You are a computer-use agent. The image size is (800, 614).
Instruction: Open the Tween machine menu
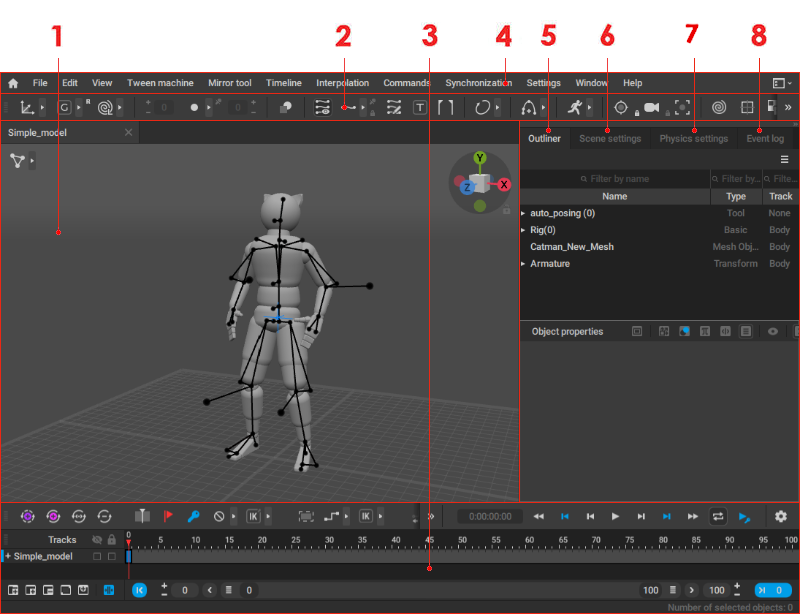coord(160,83)
